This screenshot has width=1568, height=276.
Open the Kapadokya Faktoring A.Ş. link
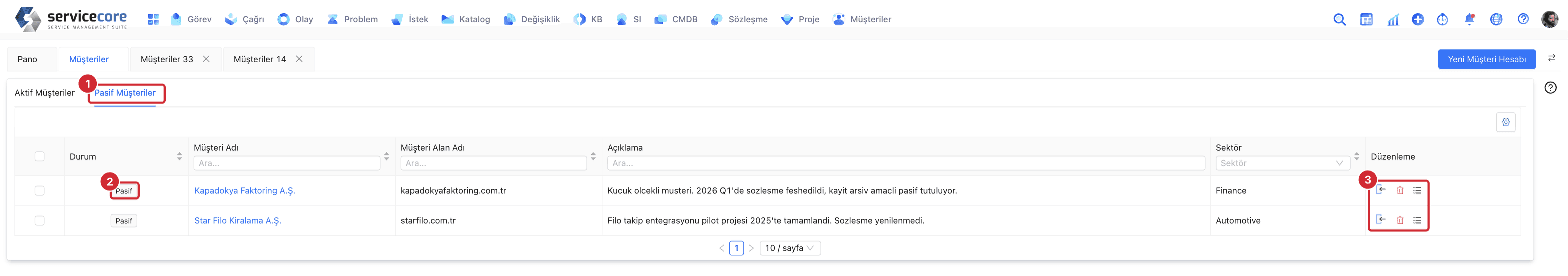(244, 190)
